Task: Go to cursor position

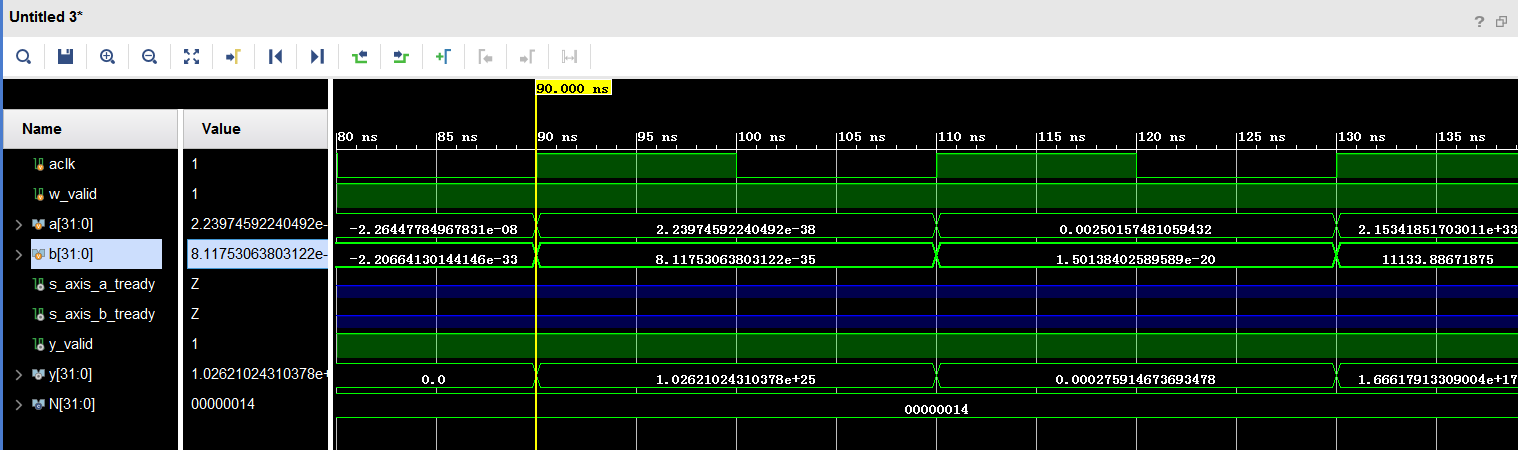Action: point(233,57)
